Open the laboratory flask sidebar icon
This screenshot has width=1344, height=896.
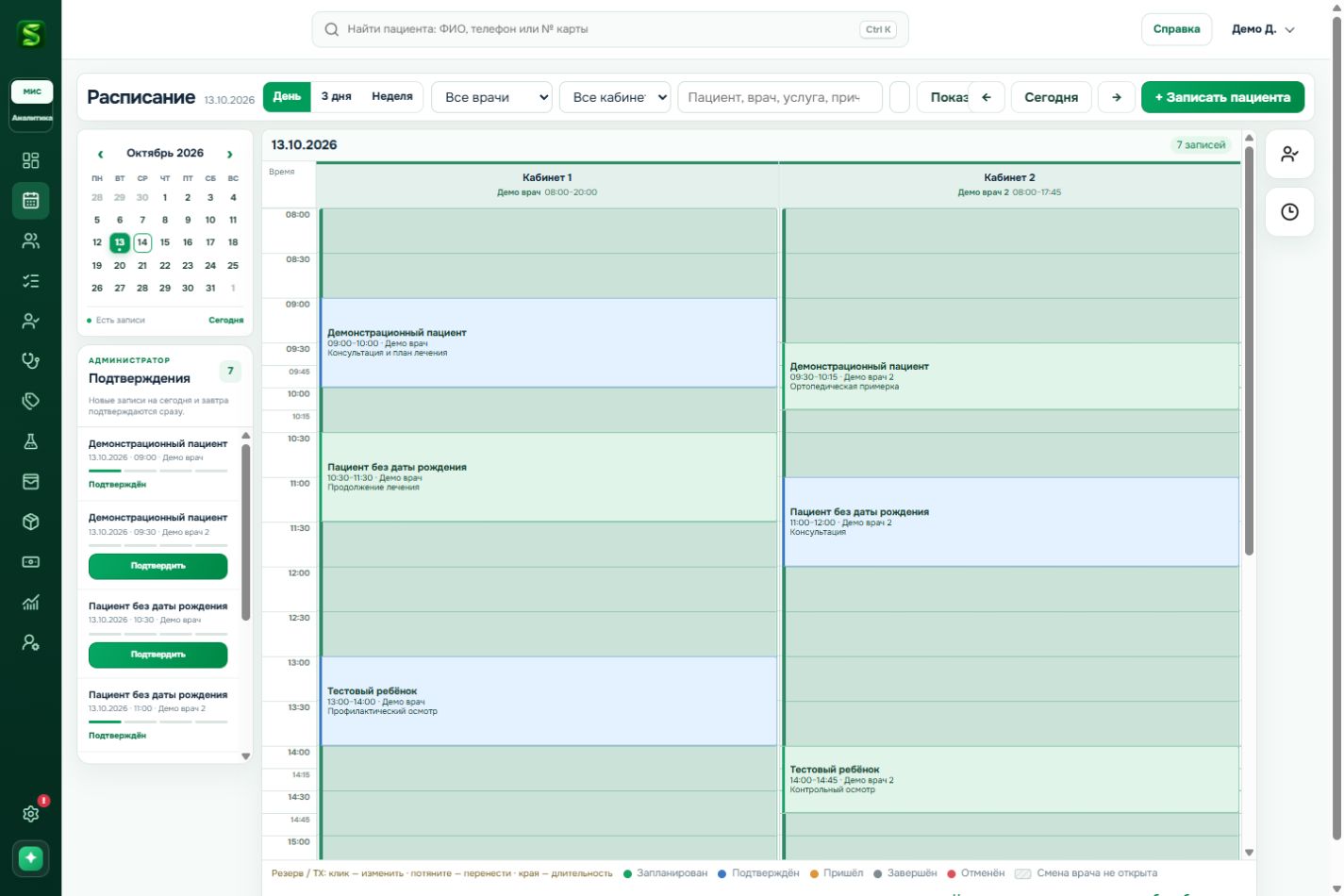tap(30, 441)
